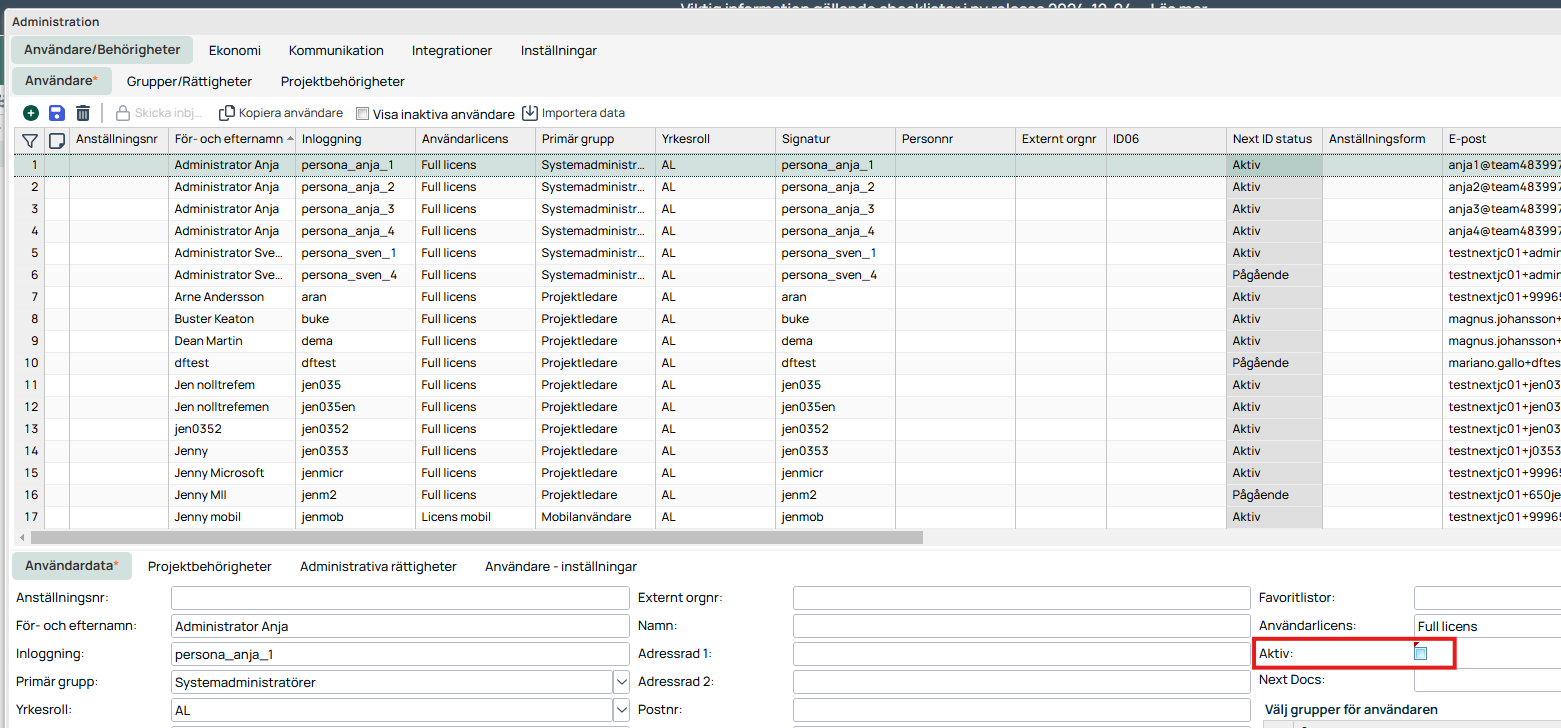Image resolution: width=1561 pixels, height=728 pixels.
Task: Click the För- och efternamn input field
Action: coord(401,626)
